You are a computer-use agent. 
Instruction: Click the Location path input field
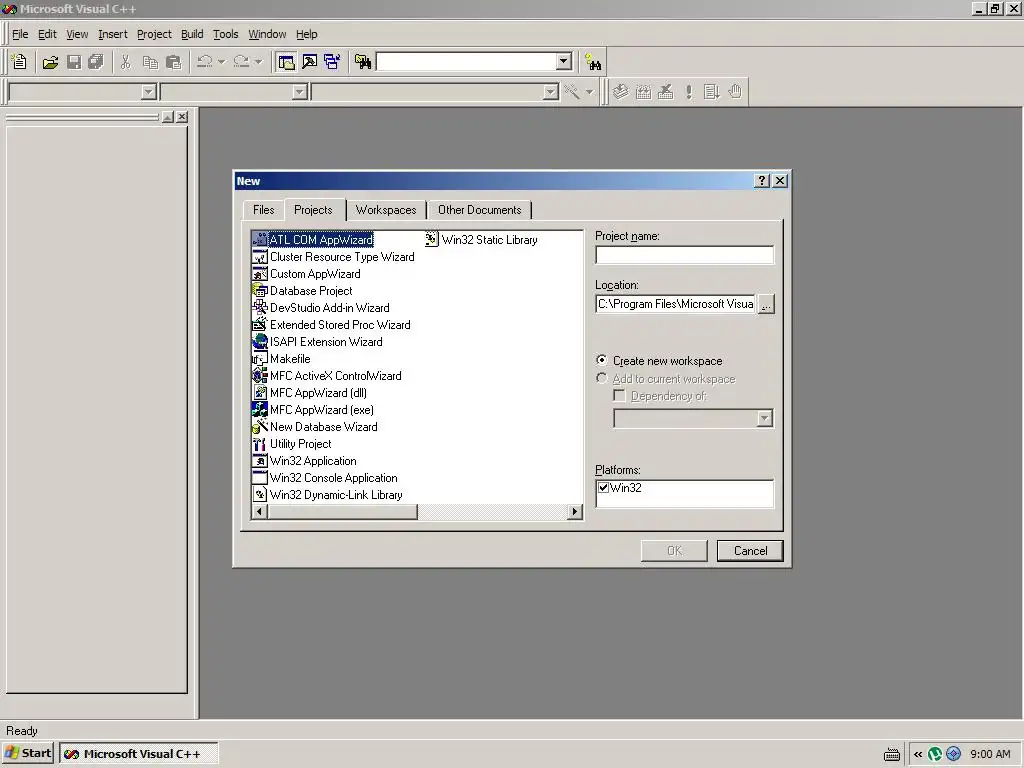tap(676, 304)
